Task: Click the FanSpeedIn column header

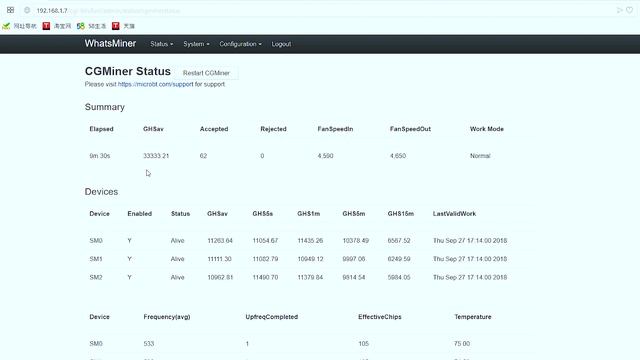Action: [335, 129]
